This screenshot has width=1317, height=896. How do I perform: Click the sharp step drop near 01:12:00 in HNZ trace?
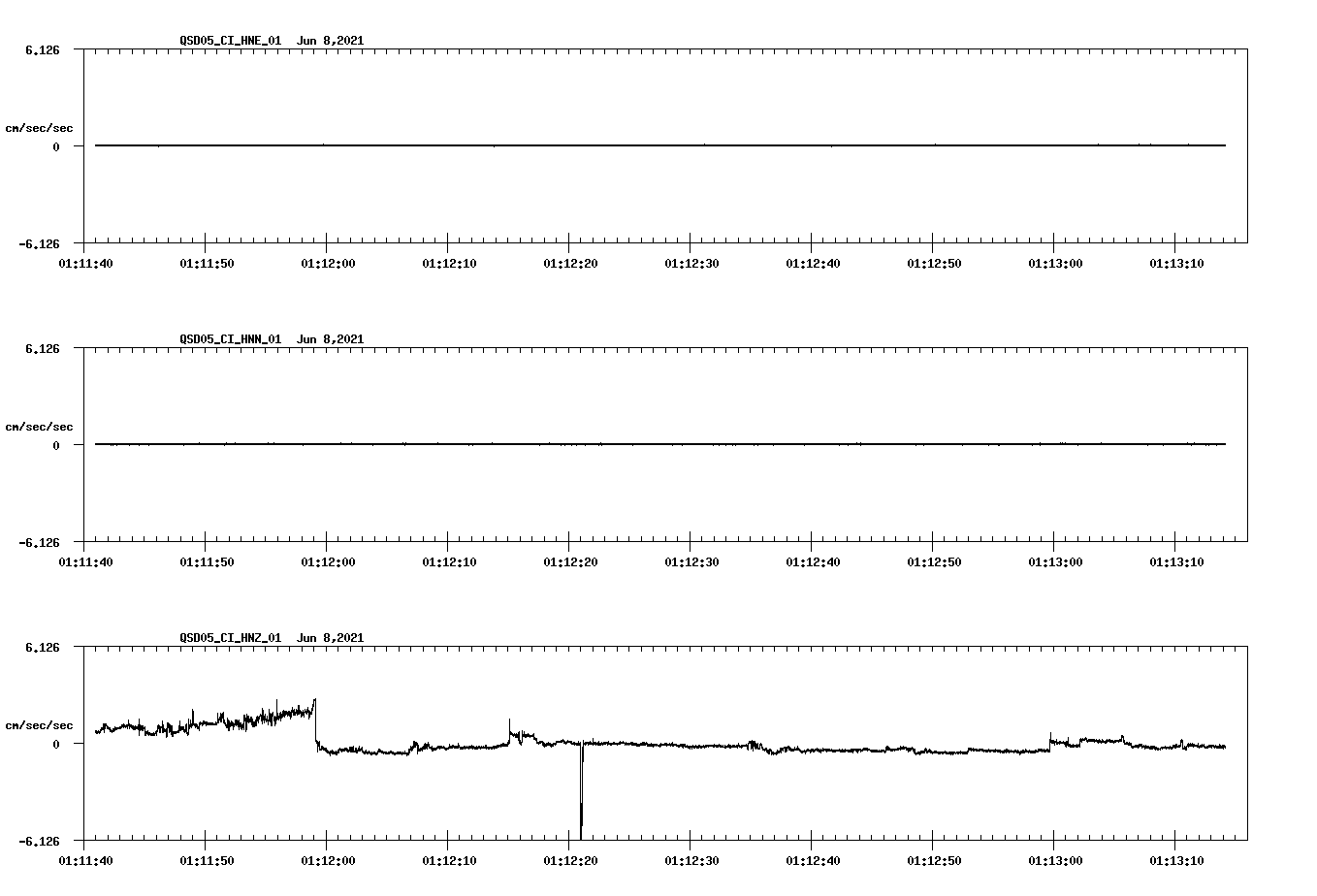316,722
